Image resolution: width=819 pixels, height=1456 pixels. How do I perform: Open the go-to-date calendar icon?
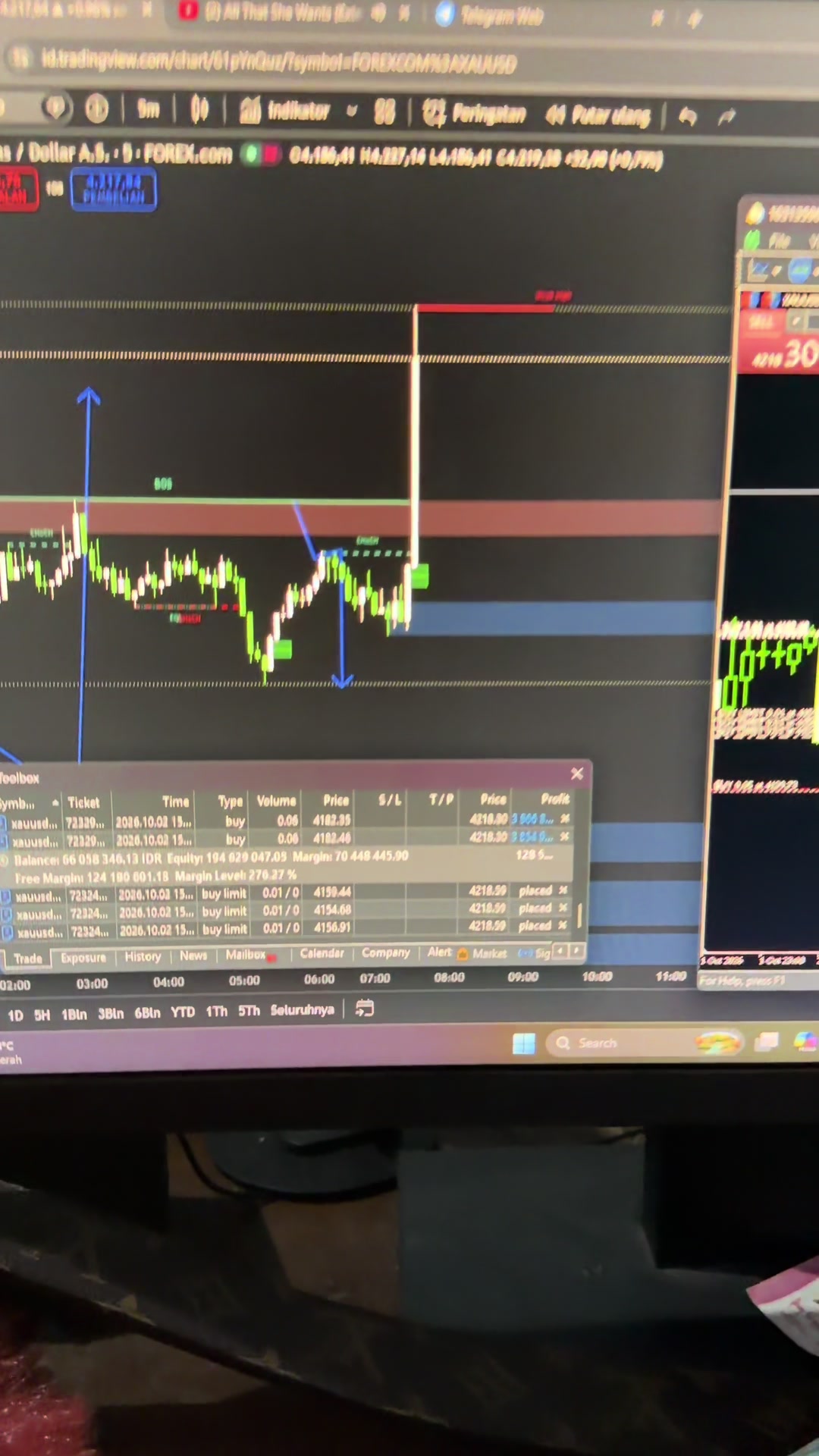coord(365,1009)
